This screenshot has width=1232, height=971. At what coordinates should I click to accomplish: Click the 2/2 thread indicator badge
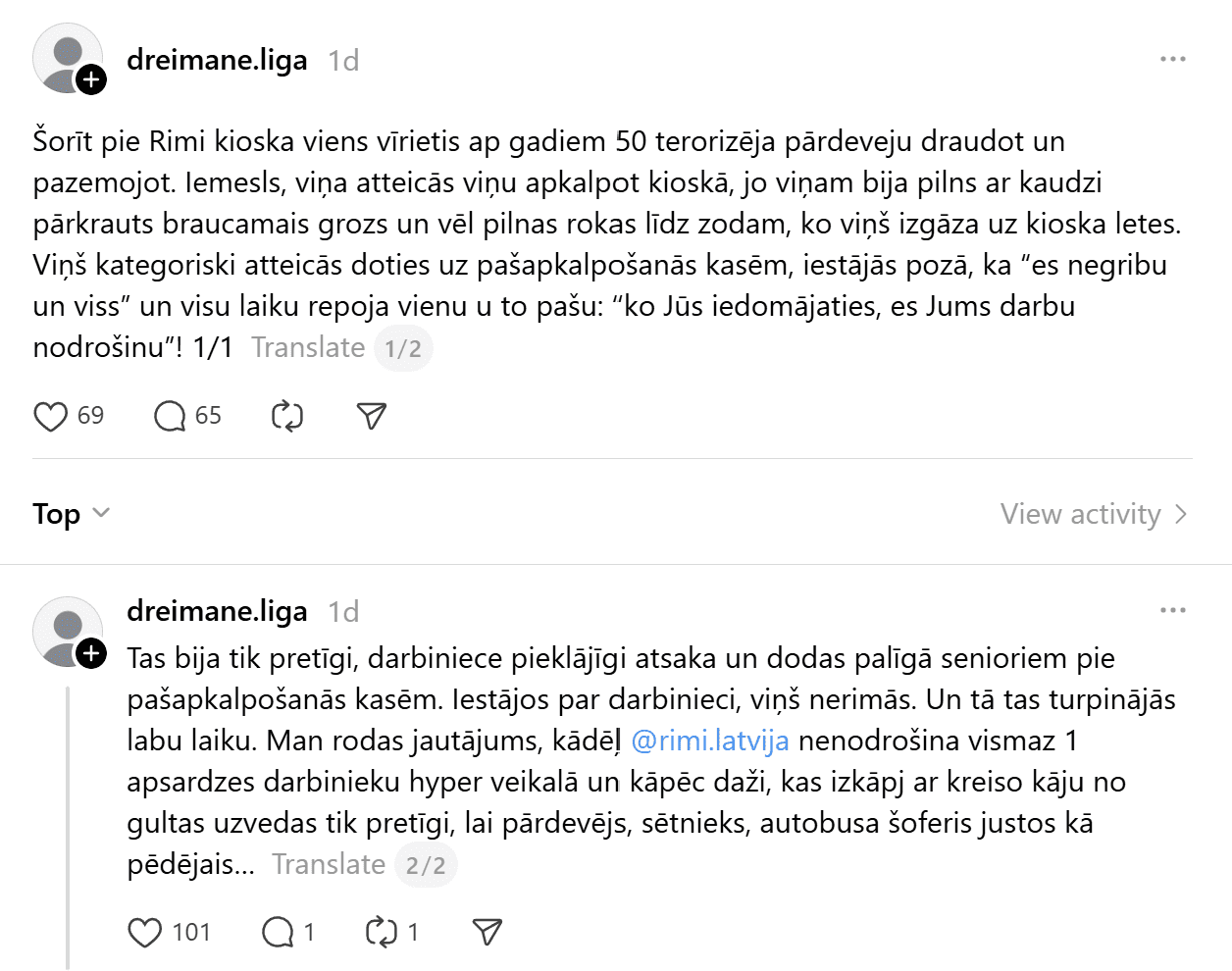click(x=426, y=865)
